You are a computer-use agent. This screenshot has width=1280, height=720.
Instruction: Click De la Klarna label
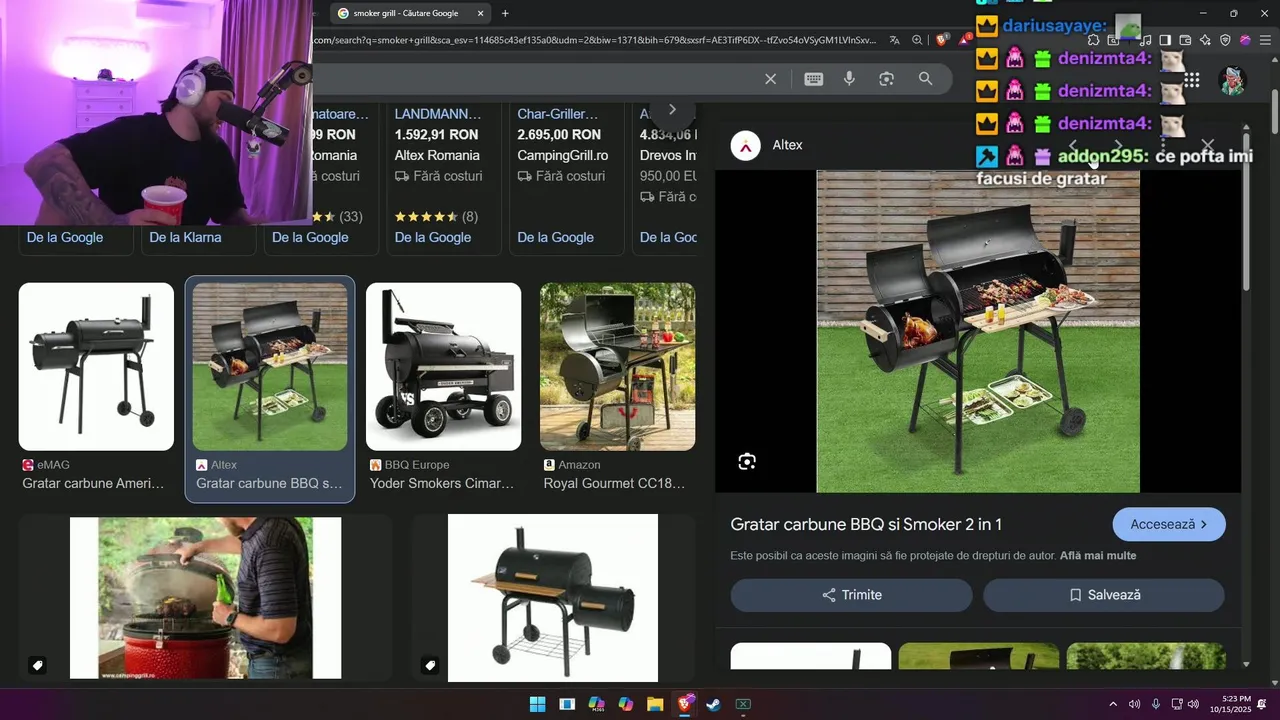(185, 237)
